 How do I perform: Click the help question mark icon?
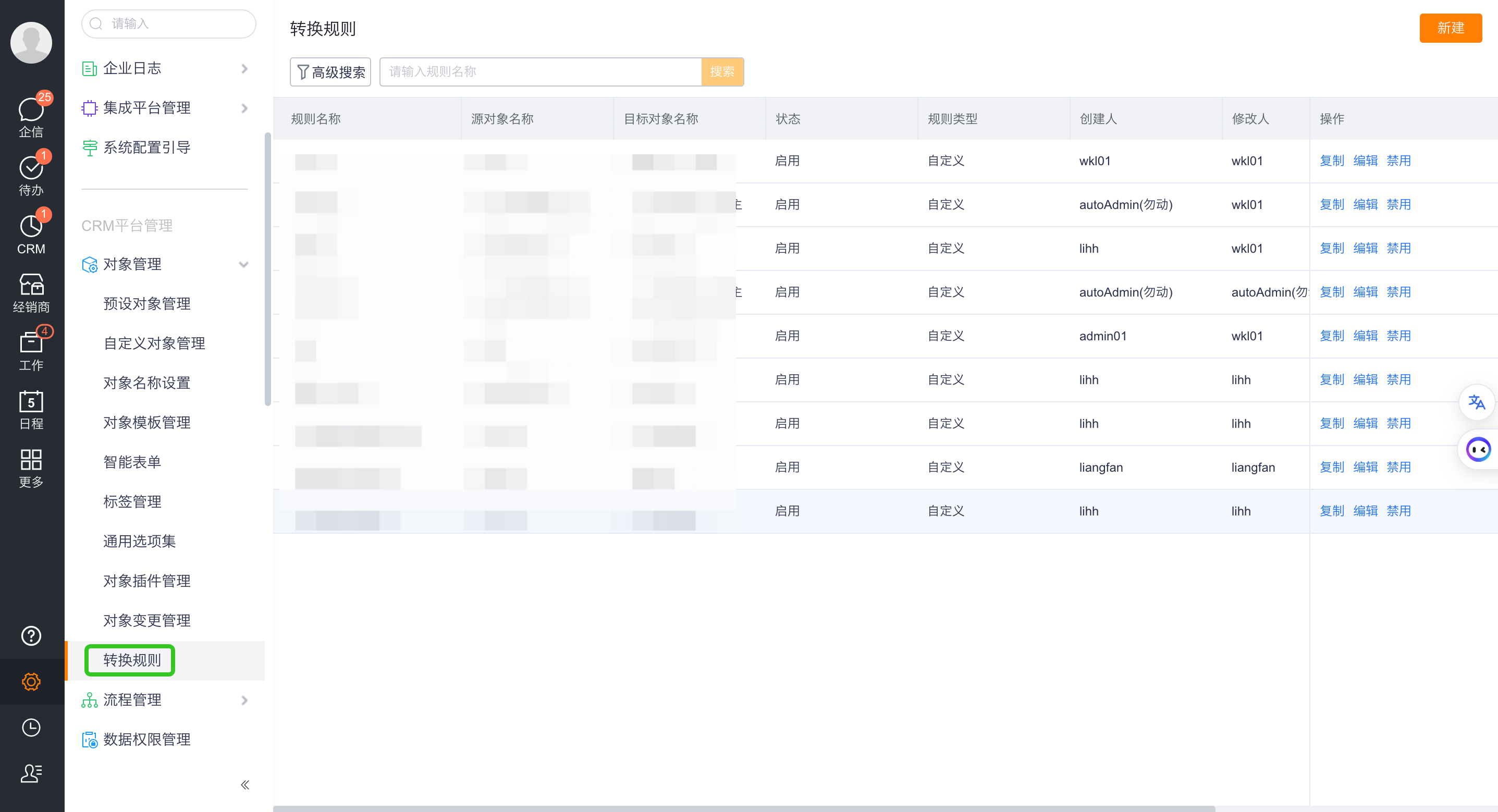point(31,636)
